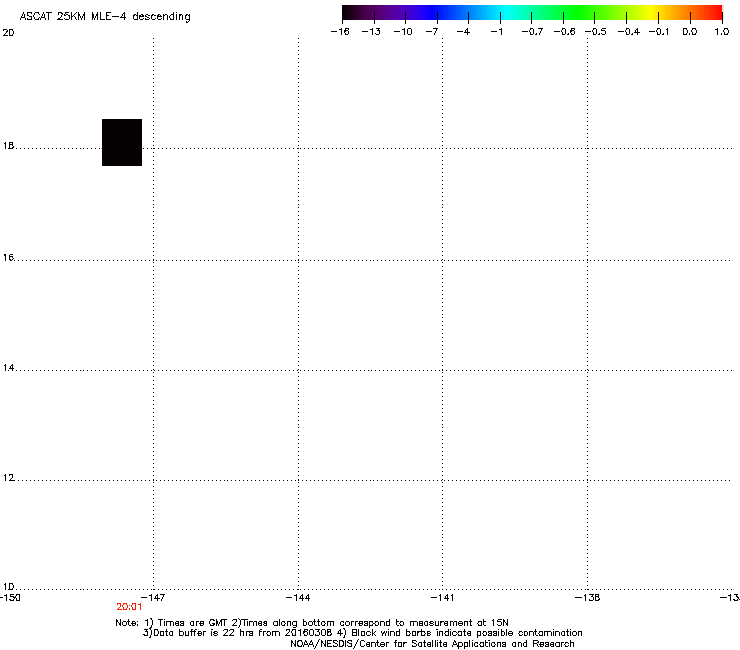The image size is (740, 650).
Task: Click the -10 color scale label
Action: pos(403,32)
